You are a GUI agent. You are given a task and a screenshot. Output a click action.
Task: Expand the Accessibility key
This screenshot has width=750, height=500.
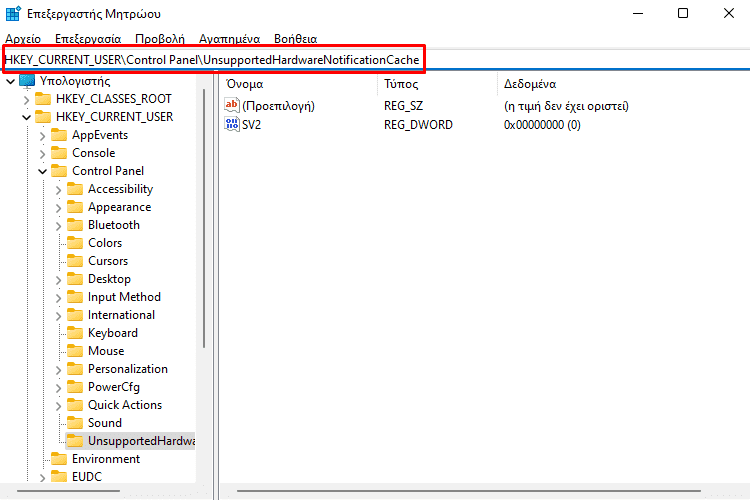[58, 190]
